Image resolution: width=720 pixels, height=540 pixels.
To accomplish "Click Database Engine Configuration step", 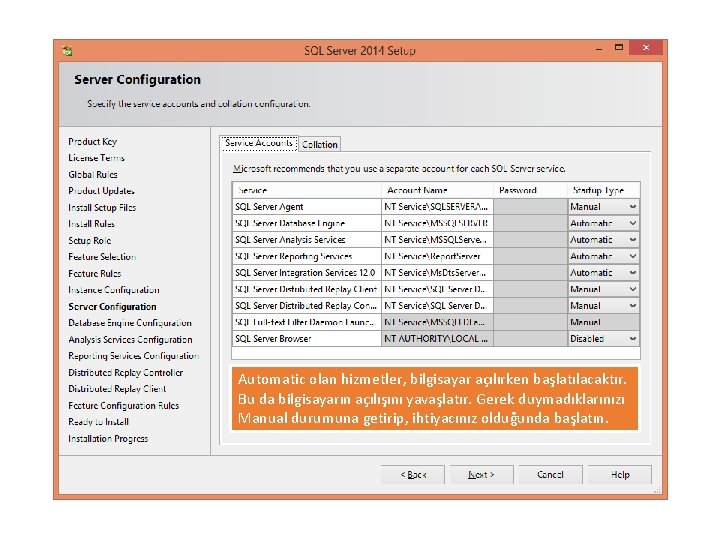I will [130, 323].
